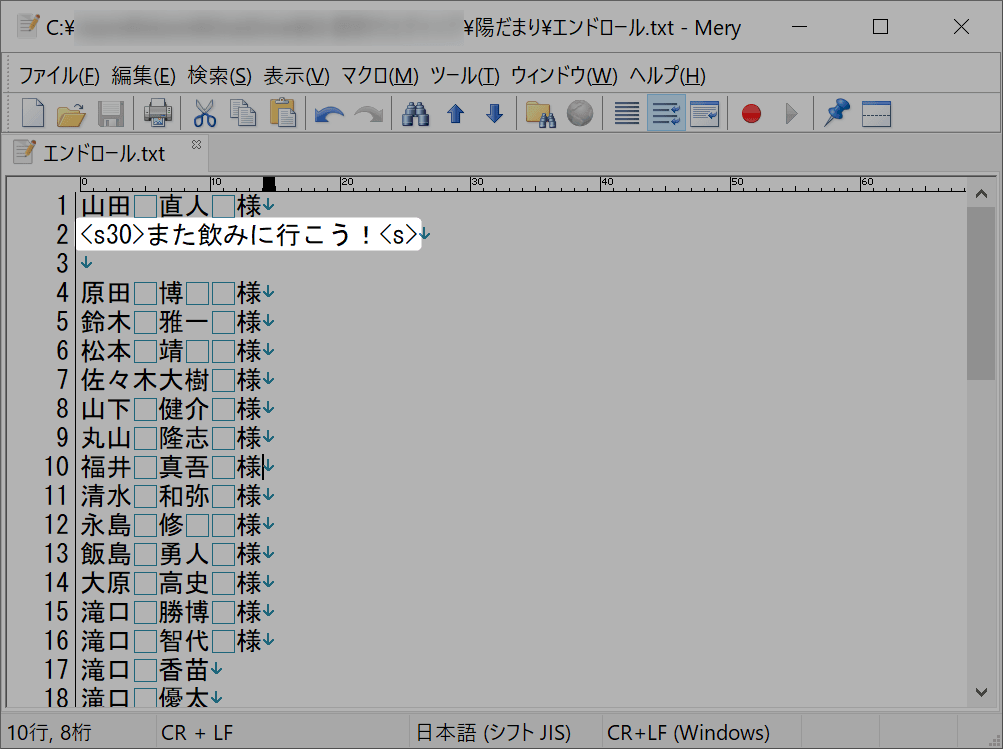The width and height of the screenshot is (1003, 749).
Task: Open the ファイル(F) menu
Action: [59, 76]
